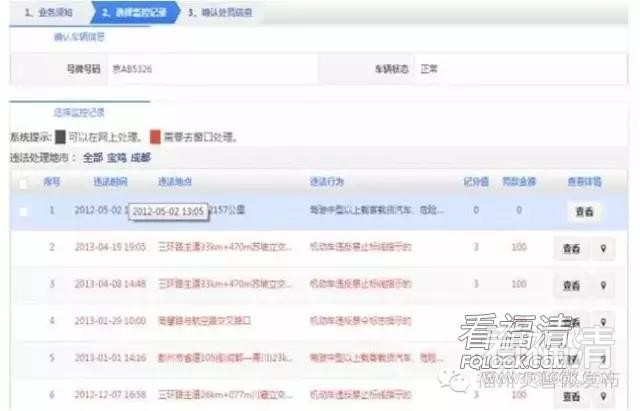Click the 序号 column header
This screenshot has width=640, height=411.
point(52,182)
